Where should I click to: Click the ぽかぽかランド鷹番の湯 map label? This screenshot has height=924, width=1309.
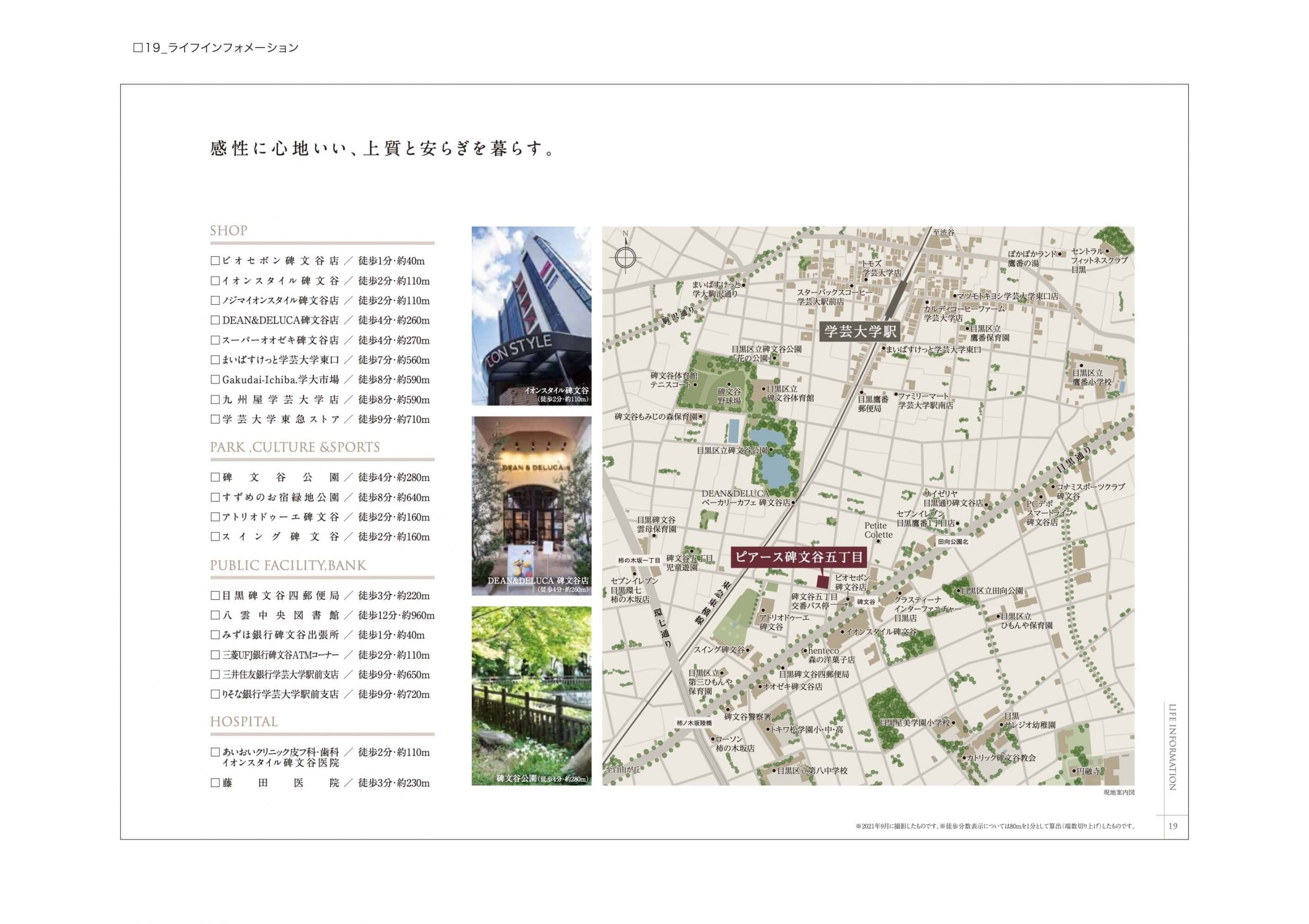1032,258
